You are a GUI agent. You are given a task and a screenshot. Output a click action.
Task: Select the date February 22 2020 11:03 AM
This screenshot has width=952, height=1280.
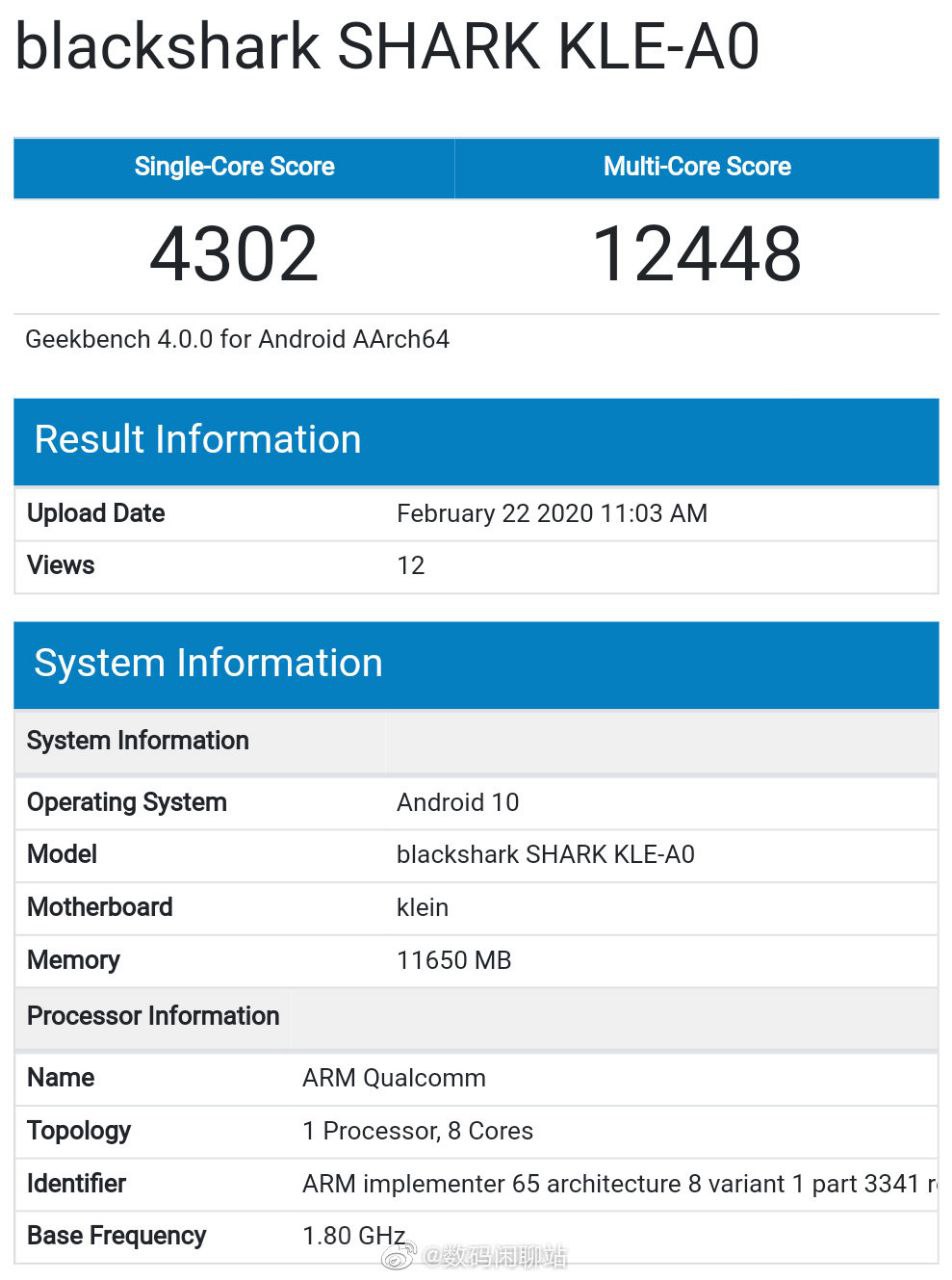pos(552,513)
